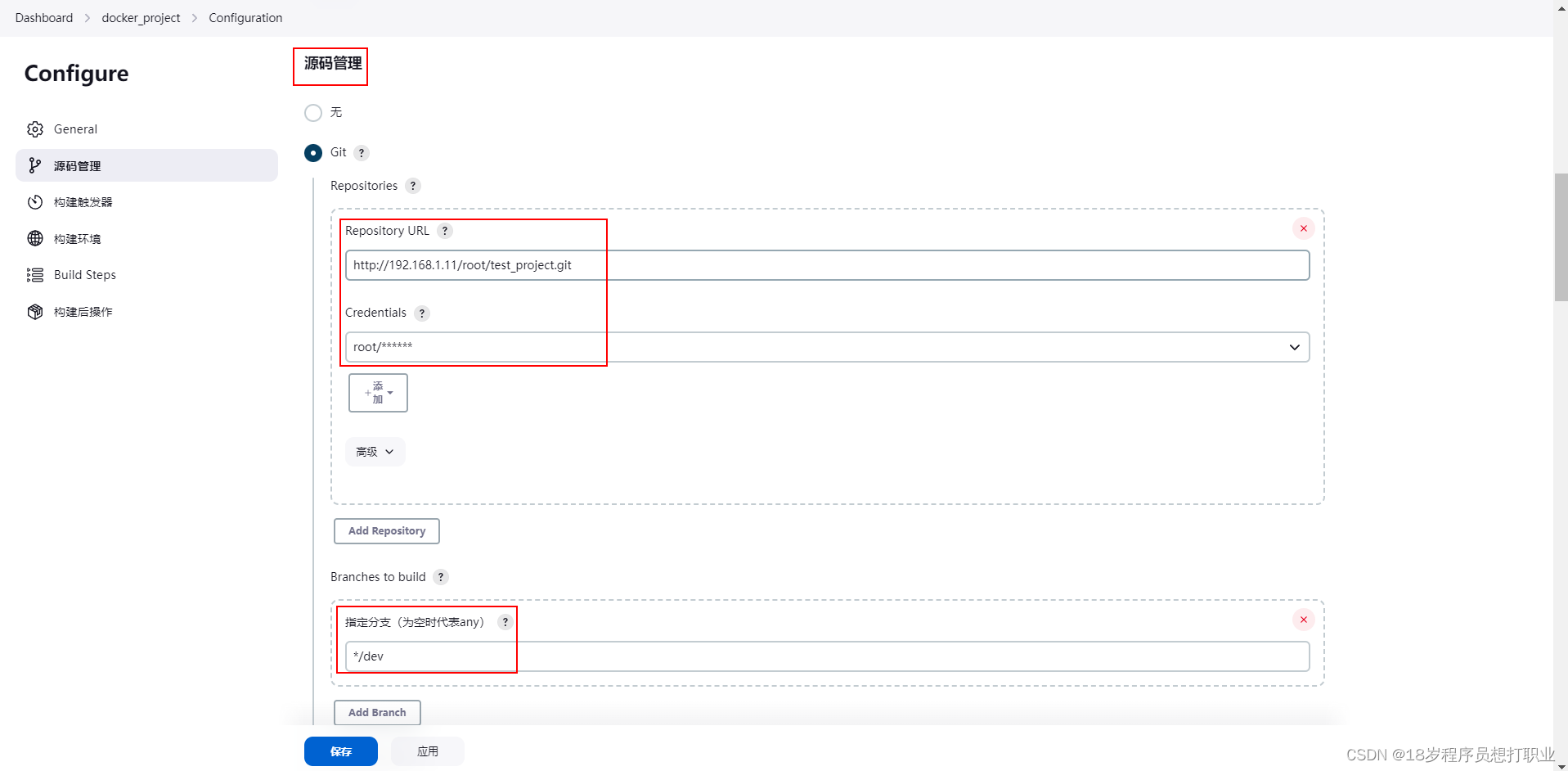Viewport: 1568px width, 771px height.
Task: Click the Configure heading text
Action: click(x=76, y=74)
